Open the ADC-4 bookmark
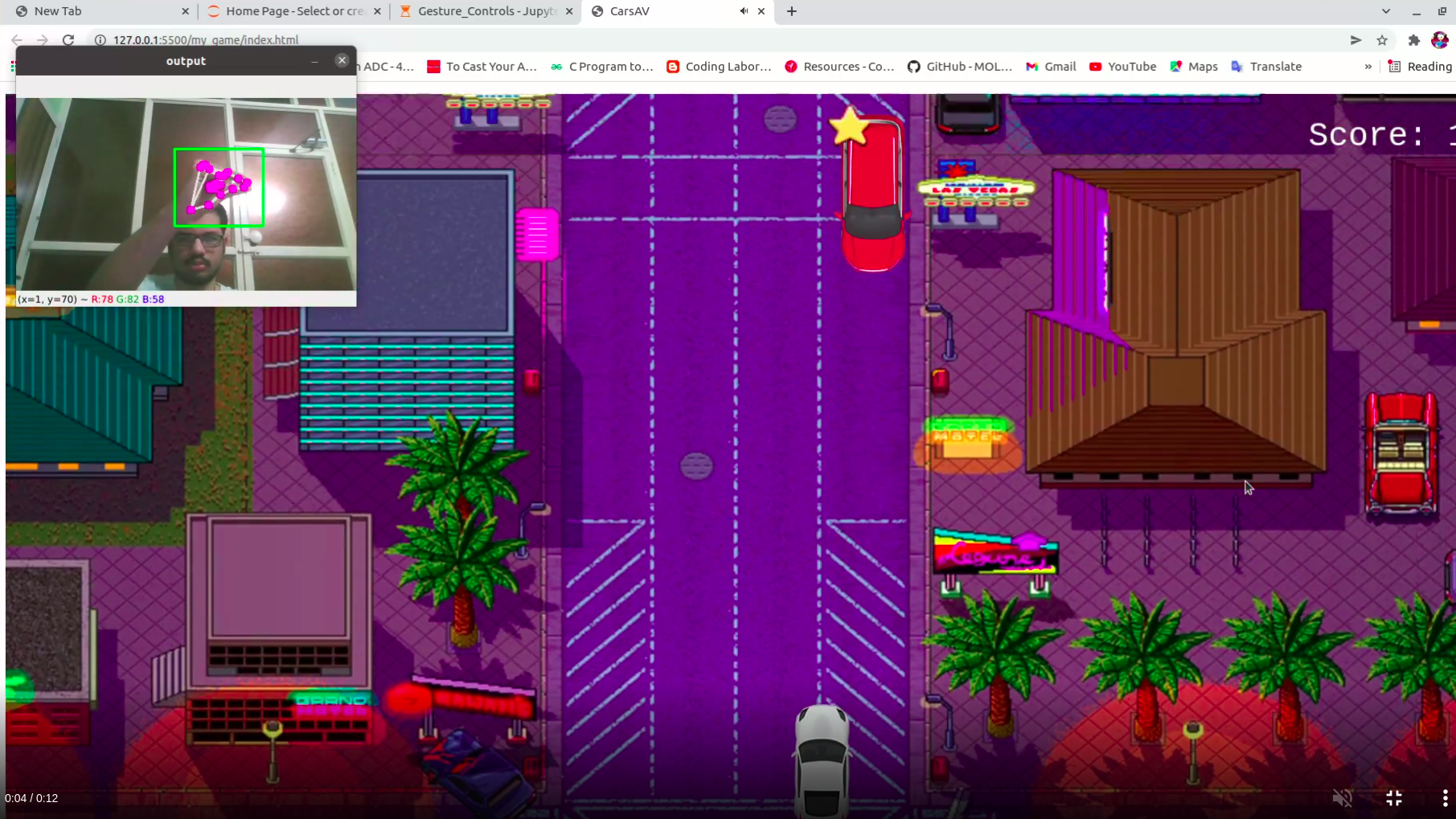Viewport: 1456px width, 819px height. [386, 67]
